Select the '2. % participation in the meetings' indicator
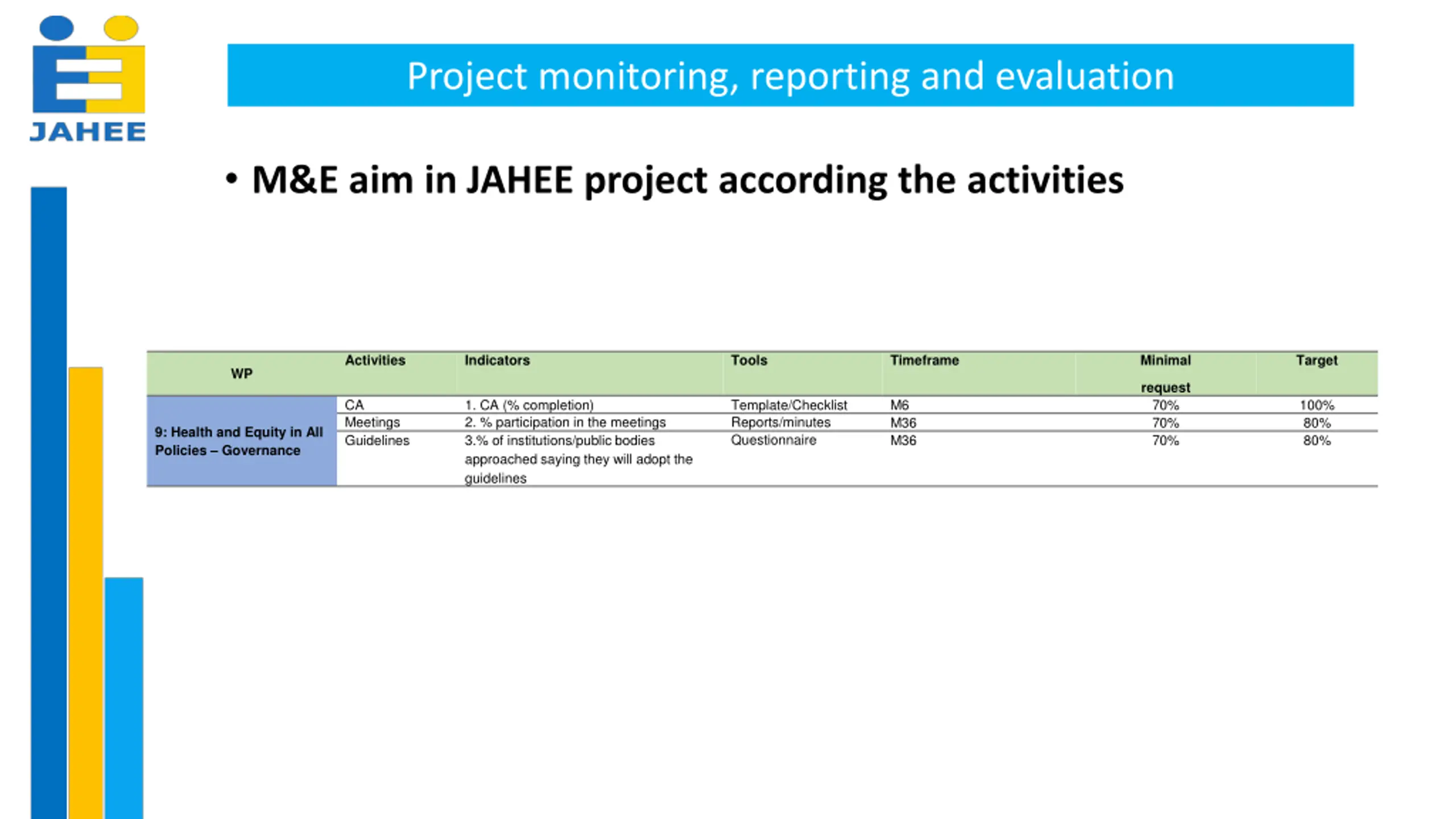 point(565,423)
